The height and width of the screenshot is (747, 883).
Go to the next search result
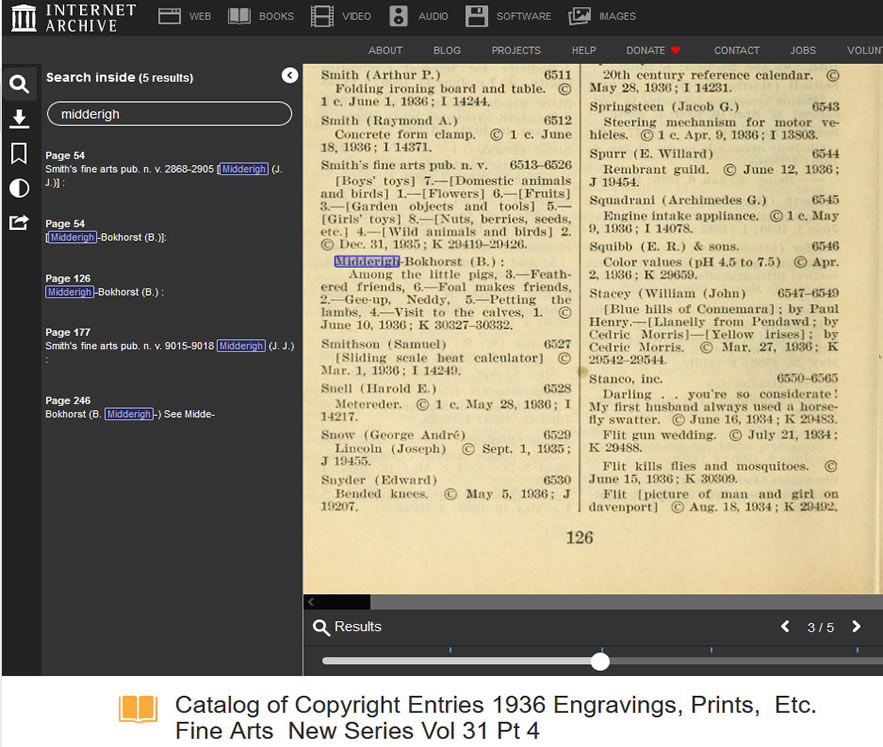tap(856, 627)
